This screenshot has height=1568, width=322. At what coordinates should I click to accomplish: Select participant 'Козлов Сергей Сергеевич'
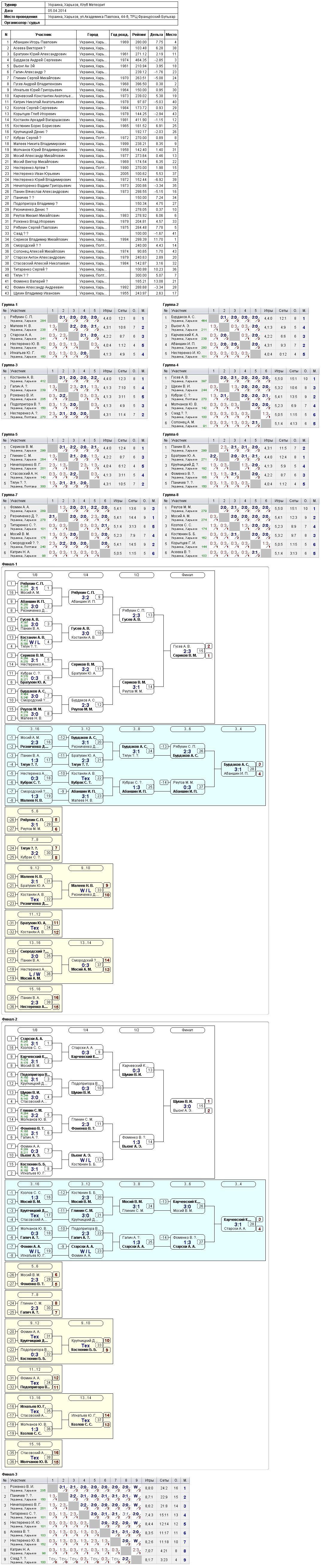tap(35, 108)
